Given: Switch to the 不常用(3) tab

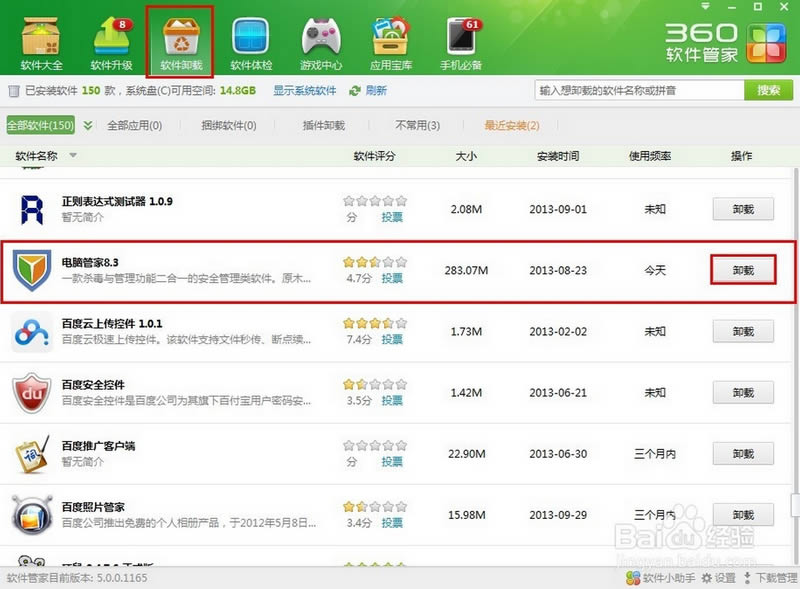Looking at the screenshot, I should click(417, 125).
